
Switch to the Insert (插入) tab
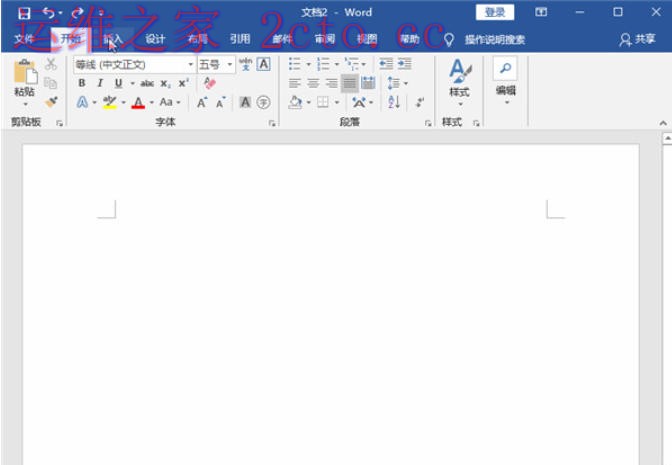coord(113,39)
